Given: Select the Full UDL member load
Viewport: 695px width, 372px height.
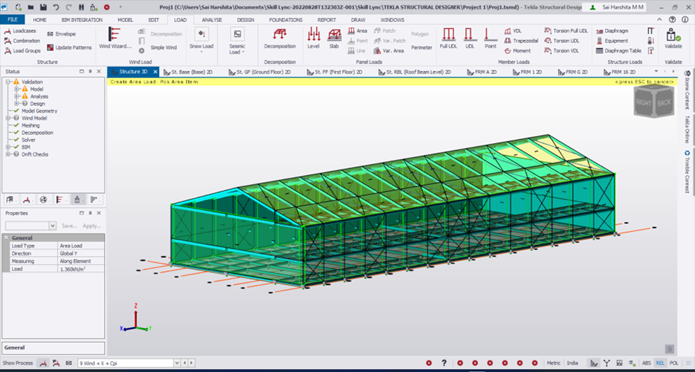Looking at the screenshot, I should pos(448,38).
